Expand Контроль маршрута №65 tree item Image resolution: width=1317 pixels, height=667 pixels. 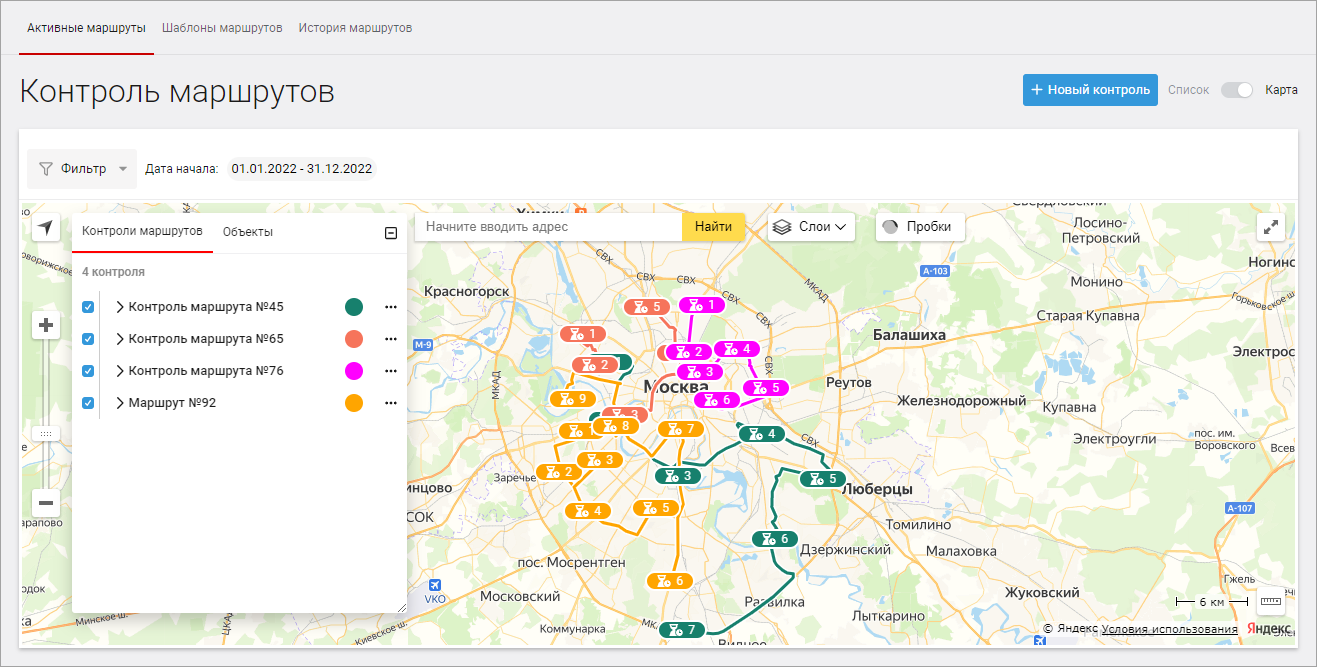[x=120, y=339]
